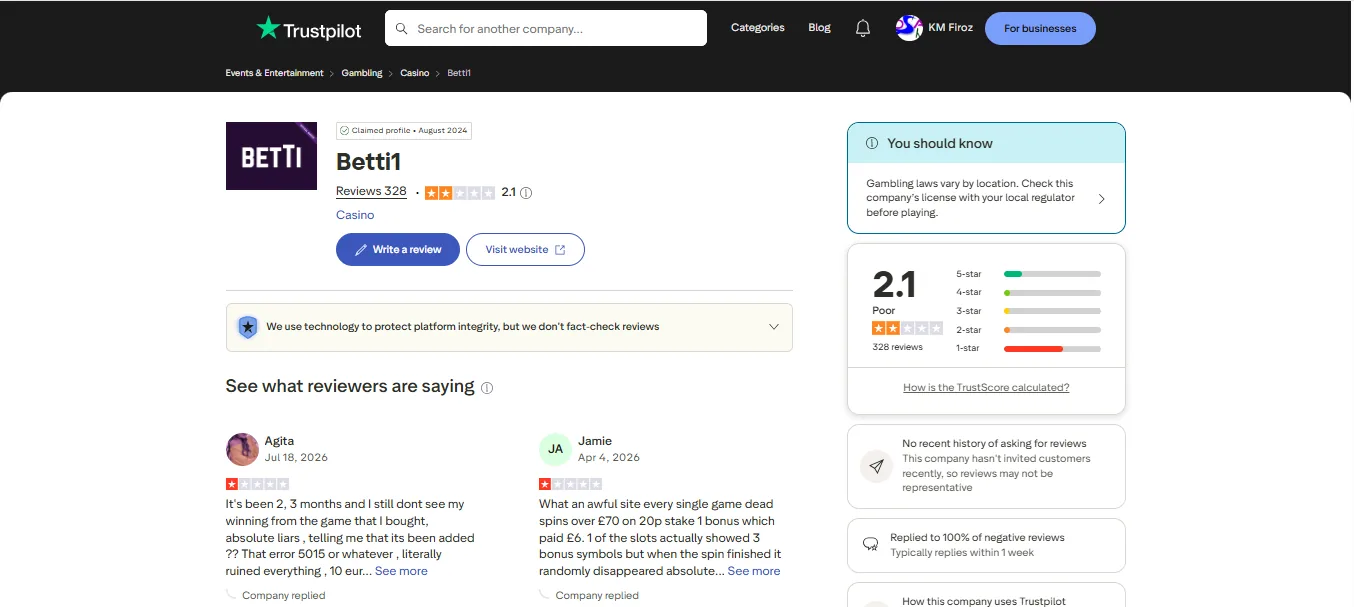The width and height of the screenshot is (1354, 607).
Task: Open the gambling laws notice arrow
Action: pos(1101,199)
